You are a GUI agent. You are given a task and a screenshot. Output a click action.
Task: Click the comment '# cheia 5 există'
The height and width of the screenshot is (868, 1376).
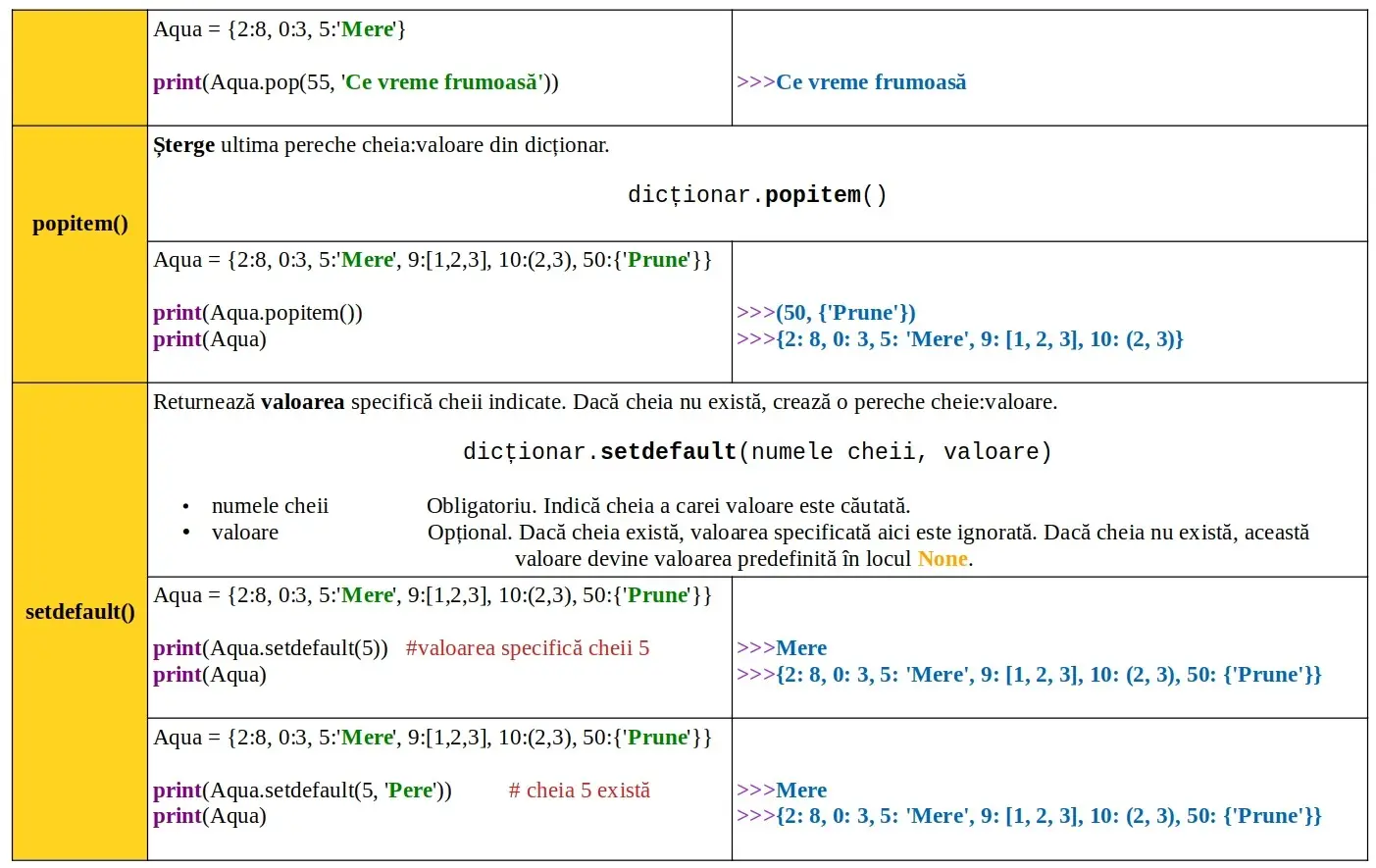(x=579, y=791)
